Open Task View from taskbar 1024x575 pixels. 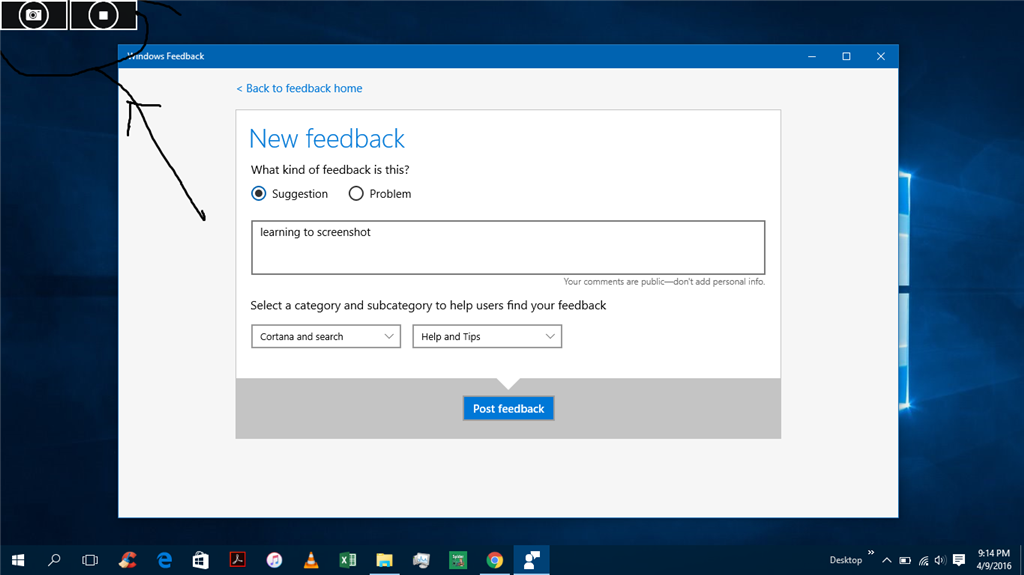pyautogui.click(x=90, y=560)
